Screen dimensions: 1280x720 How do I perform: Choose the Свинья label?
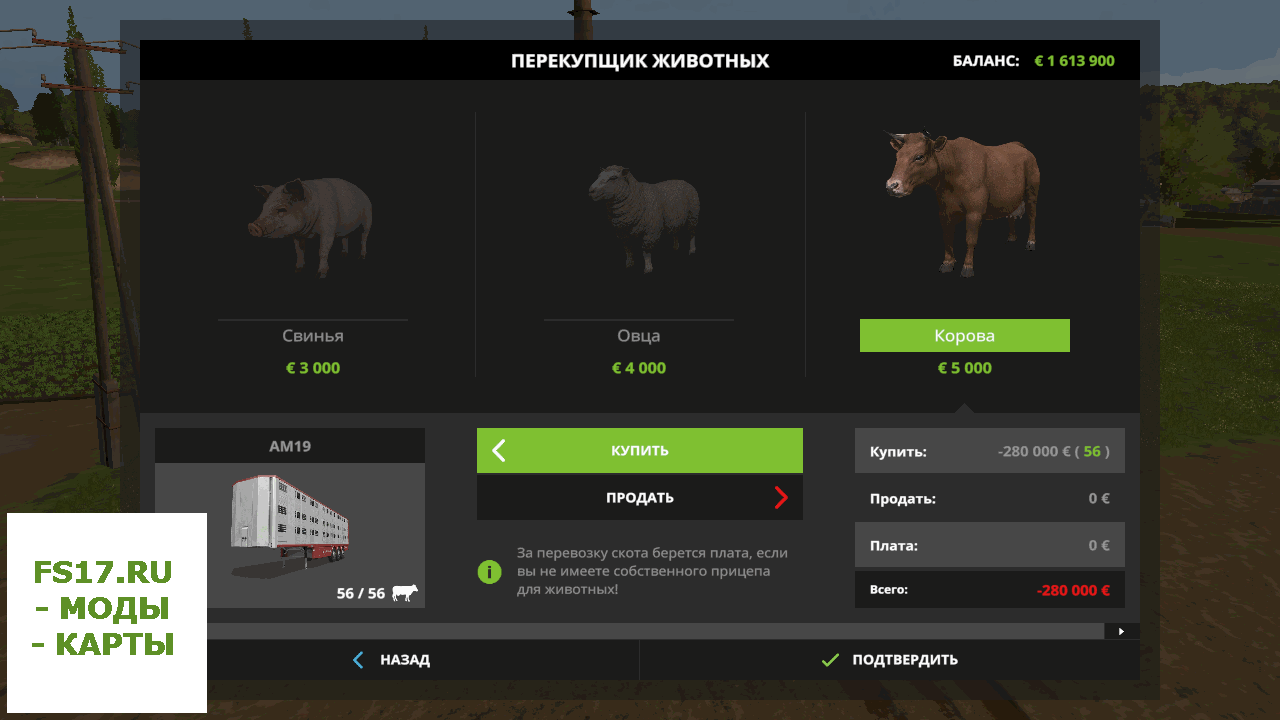(x=313, y=336)
